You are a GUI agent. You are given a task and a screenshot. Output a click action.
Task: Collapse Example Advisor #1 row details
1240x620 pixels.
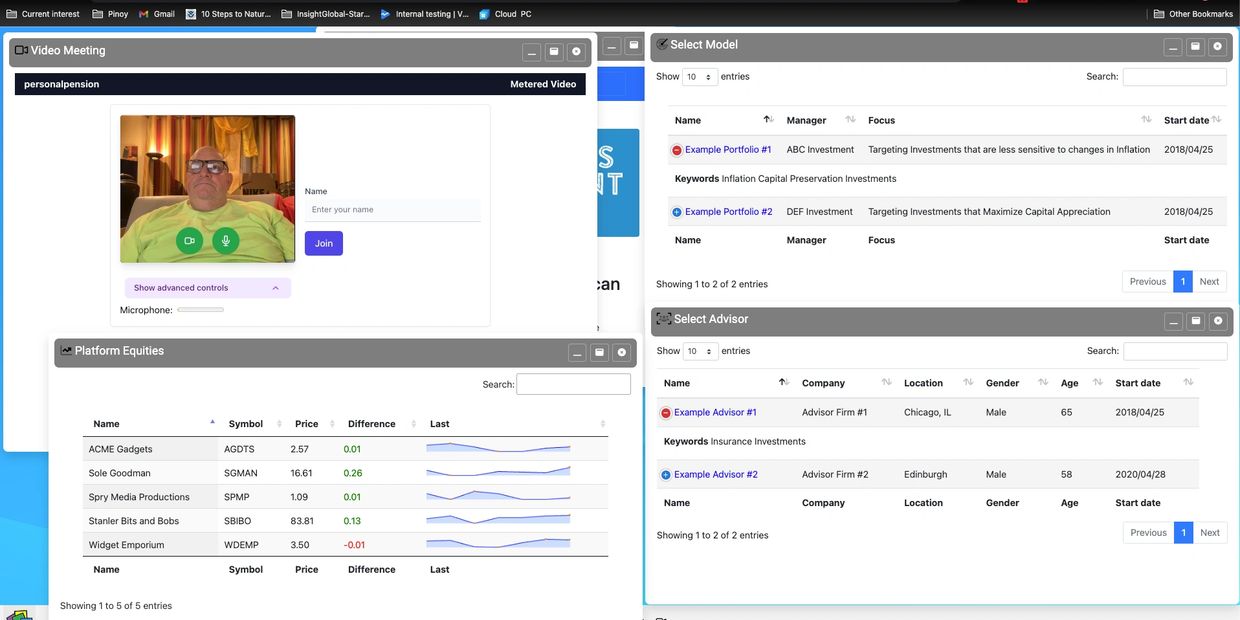[x=666, y=413]
